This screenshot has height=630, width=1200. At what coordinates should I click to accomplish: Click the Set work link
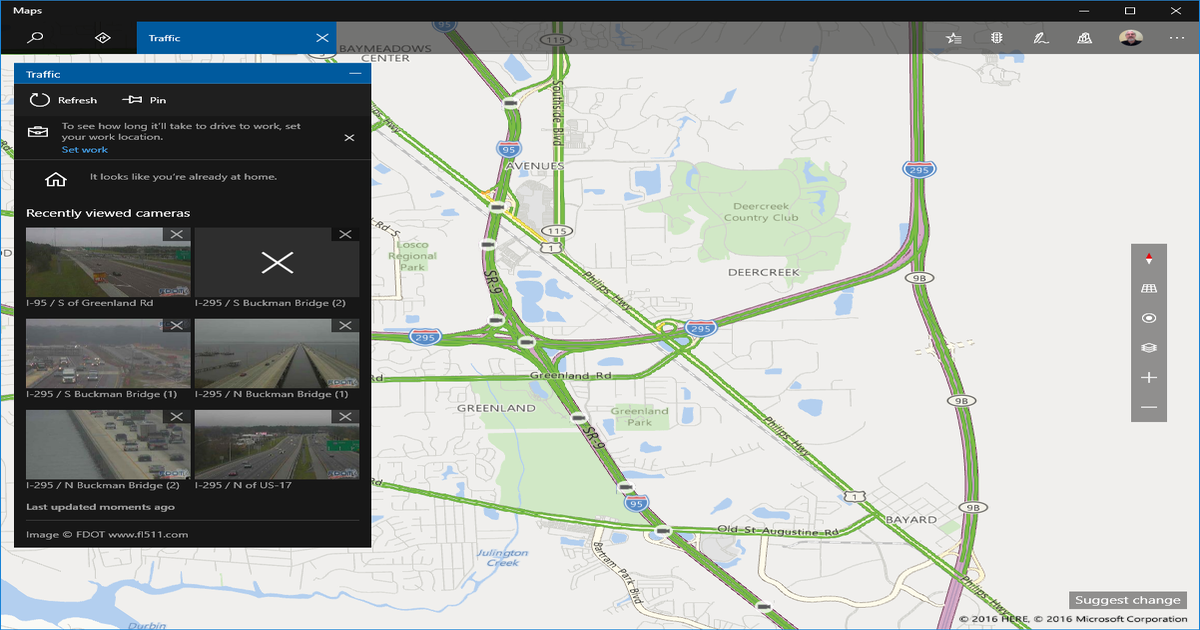point(84,149)
